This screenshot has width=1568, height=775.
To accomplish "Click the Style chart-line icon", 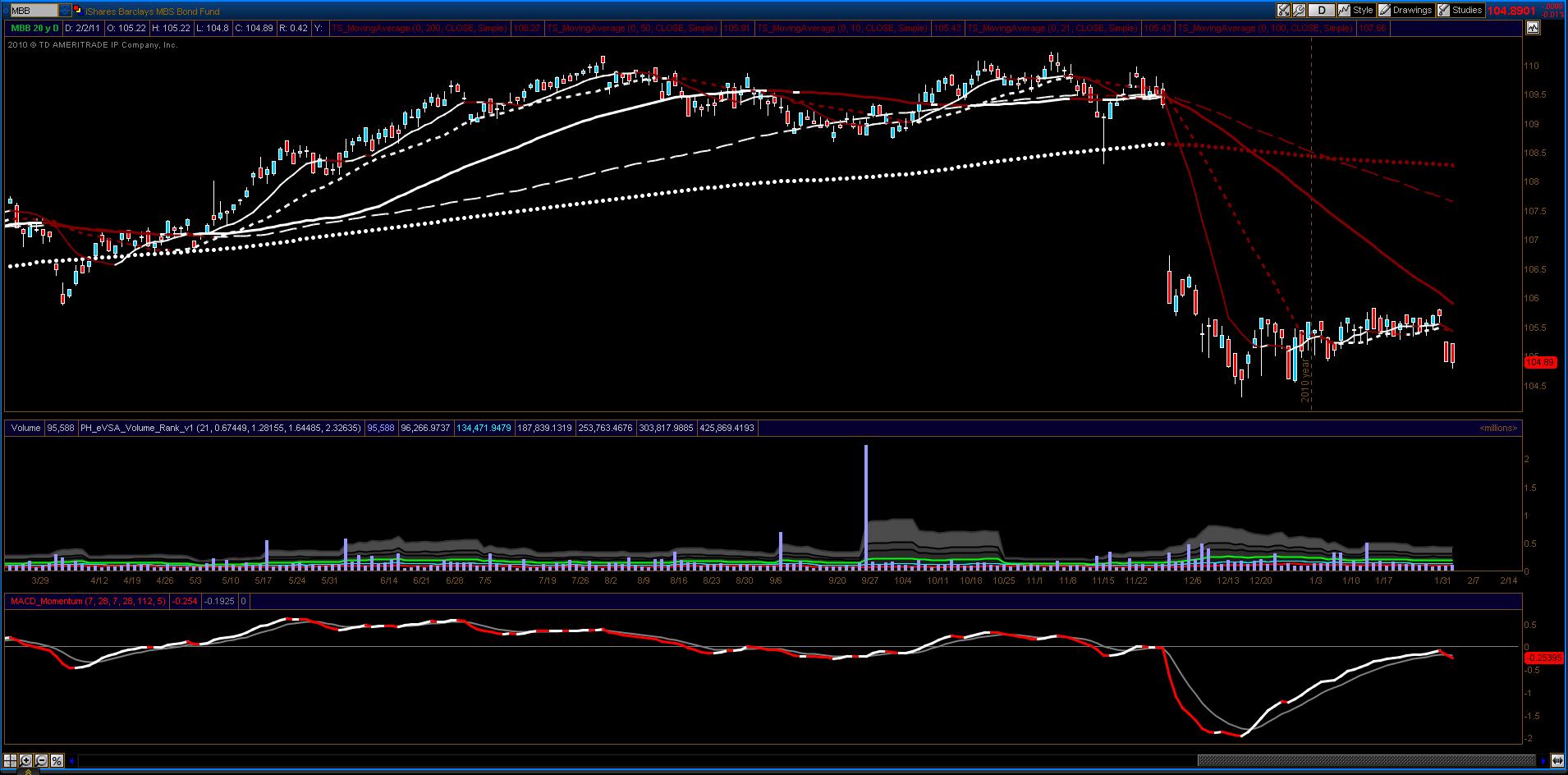I will click(x=1344, y=11).
